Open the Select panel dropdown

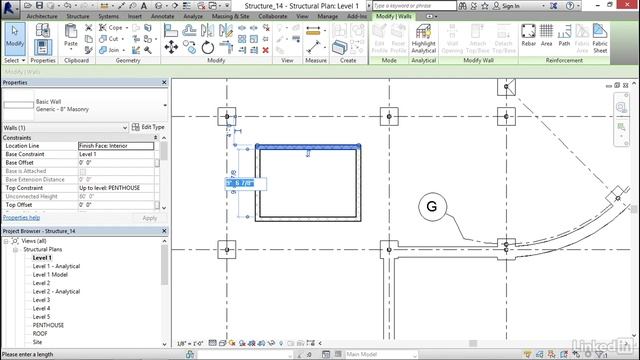tap(23, 60)
